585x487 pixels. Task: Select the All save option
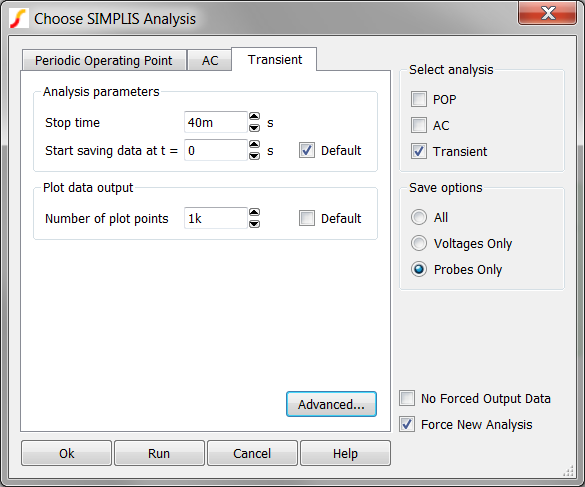[419, 217]
